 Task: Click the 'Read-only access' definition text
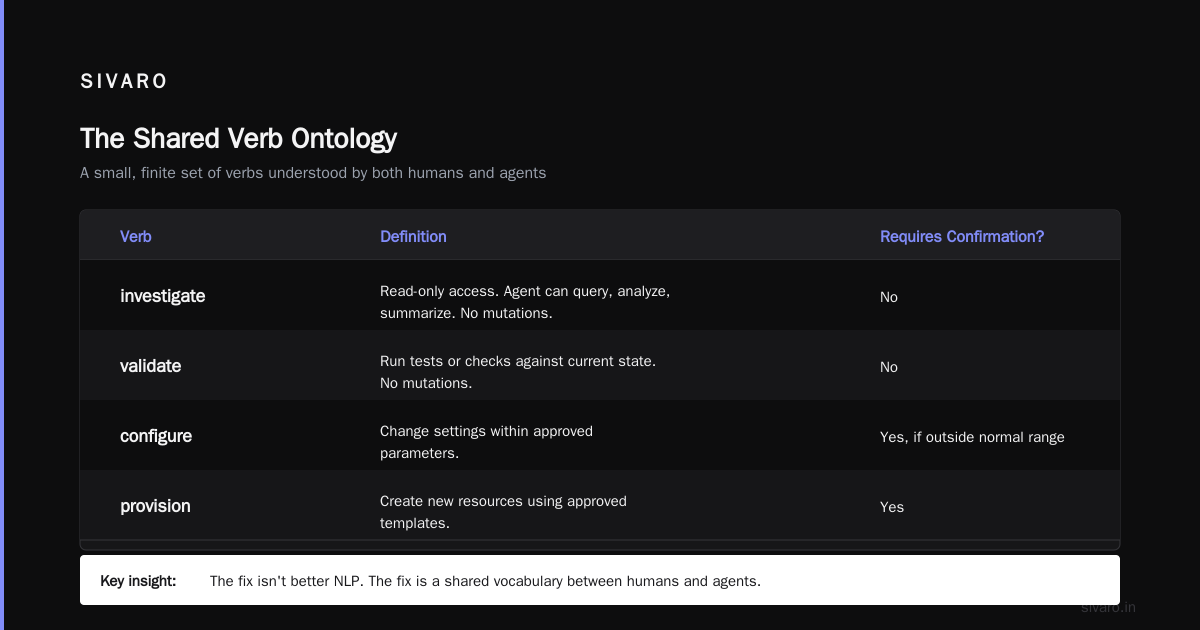[525, 302]
